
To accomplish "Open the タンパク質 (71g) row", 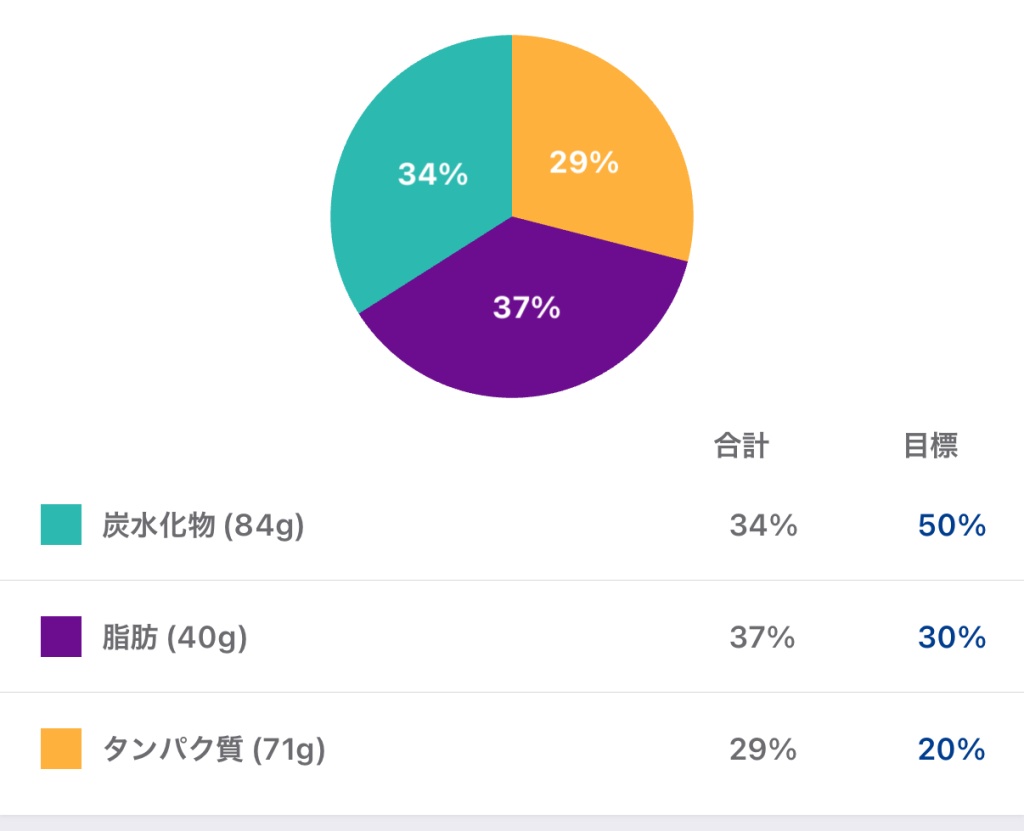I will click(512, 749).
